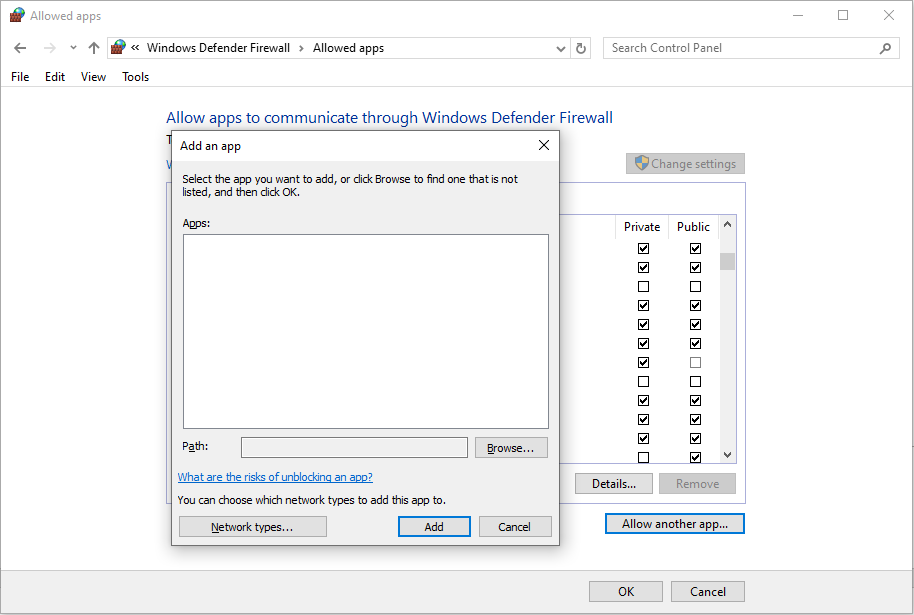Confirm with the main window OK button
This screenshot has width=914, height=615.
point(626,592)
